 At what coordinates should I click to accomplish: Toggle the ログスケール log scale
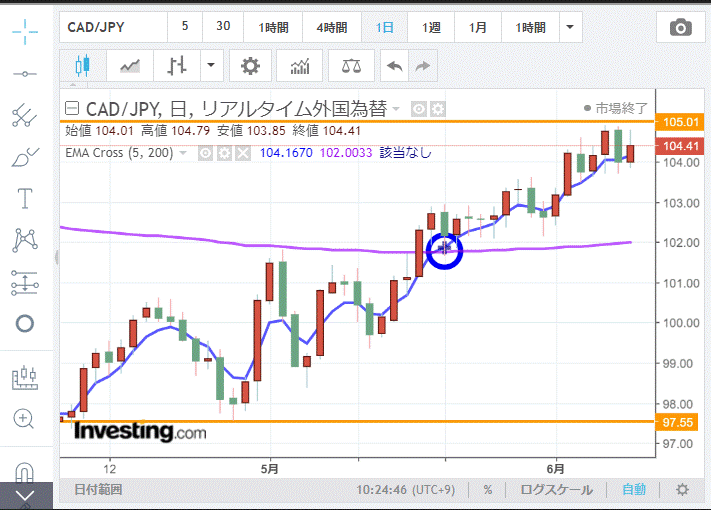[x=556, y=490]
